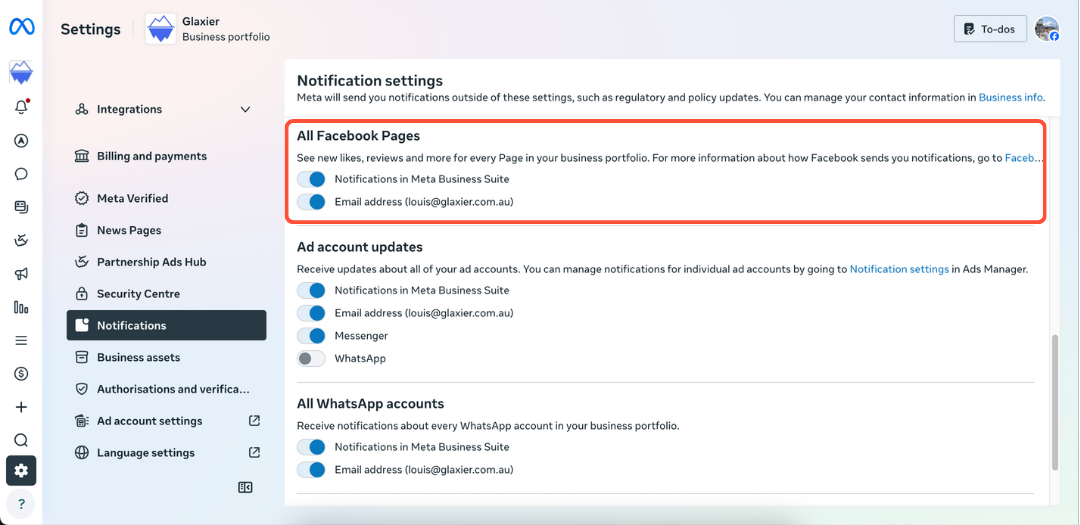
Task: Toggle Facebook Pages email address notifications
Action: coord(311,202)
